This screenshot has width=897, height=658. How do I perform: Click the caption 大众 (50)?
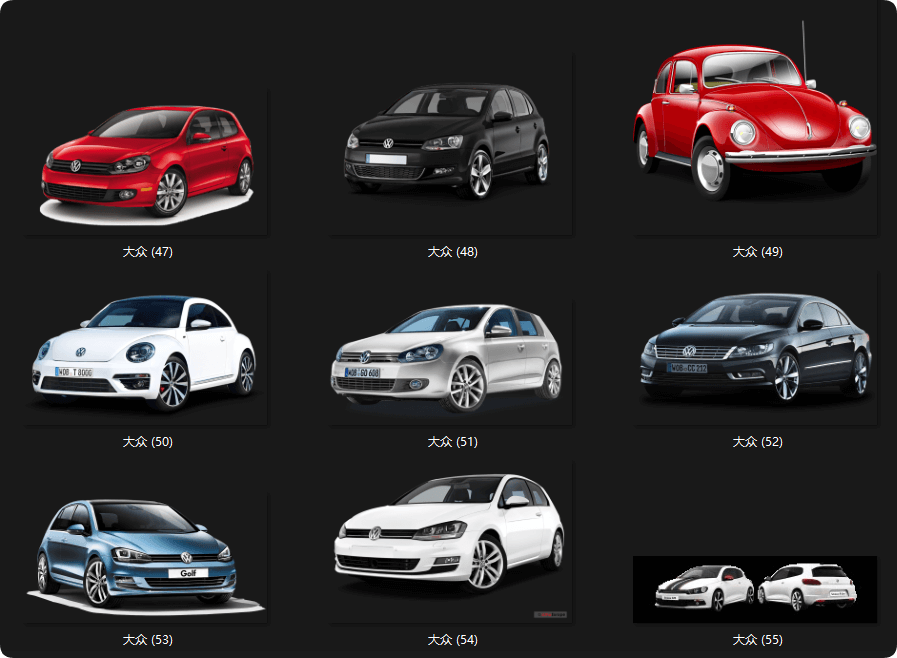click(148, 442)
